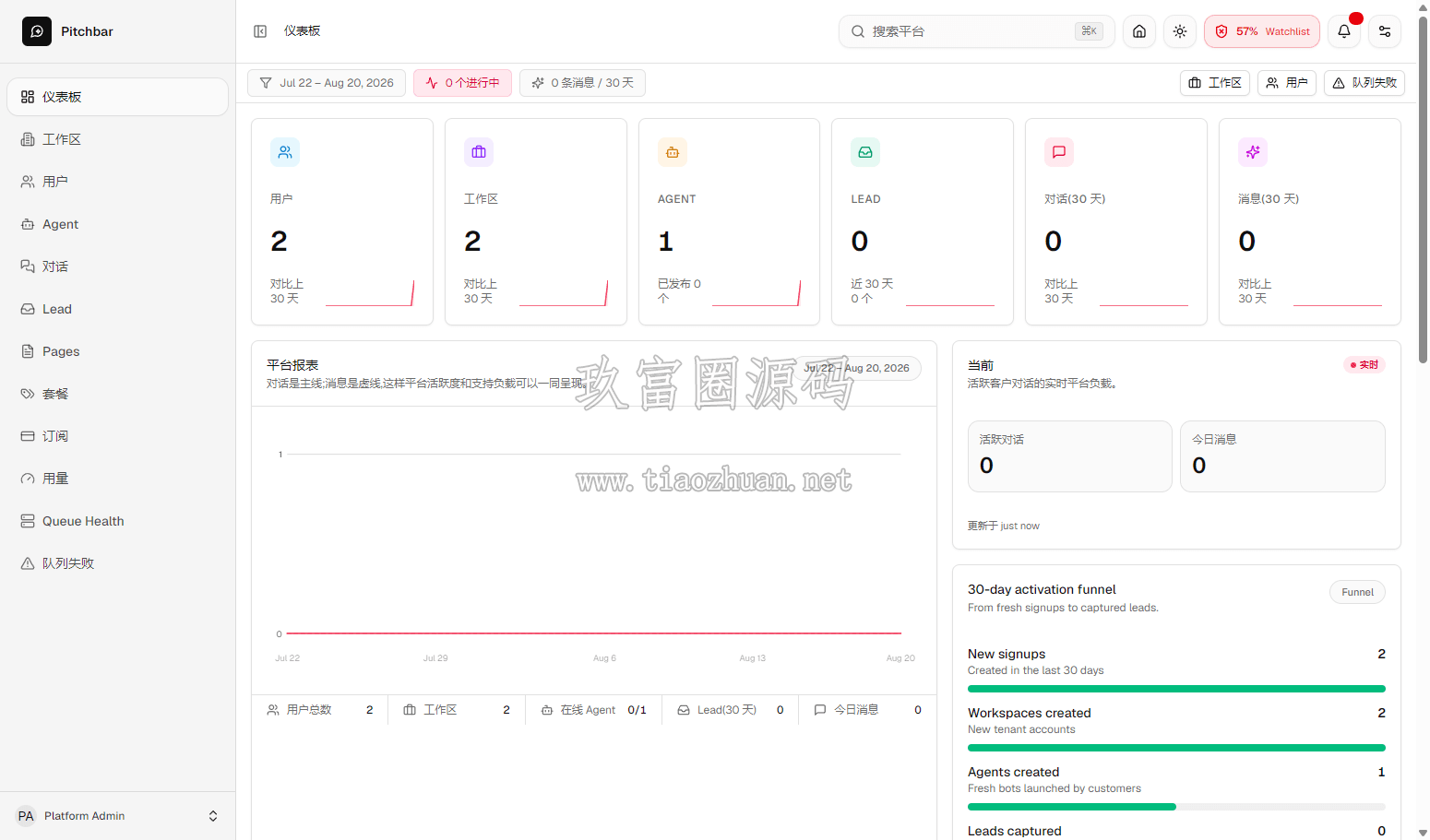Open 套餐 in the sidebar
Image resolution: width=1430 pixels, height=840 pixels.
pyautogui.click(x=117, y=394)
